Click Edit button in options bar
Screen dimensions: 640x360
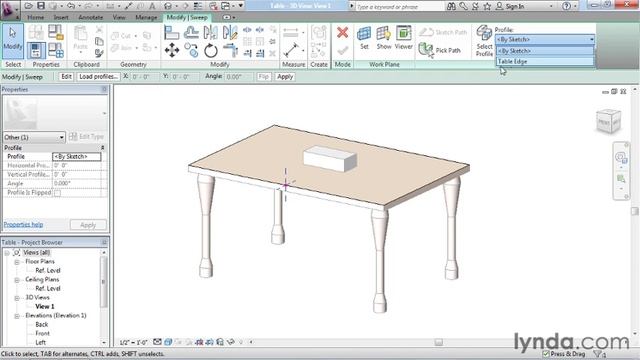click(66, 77)
